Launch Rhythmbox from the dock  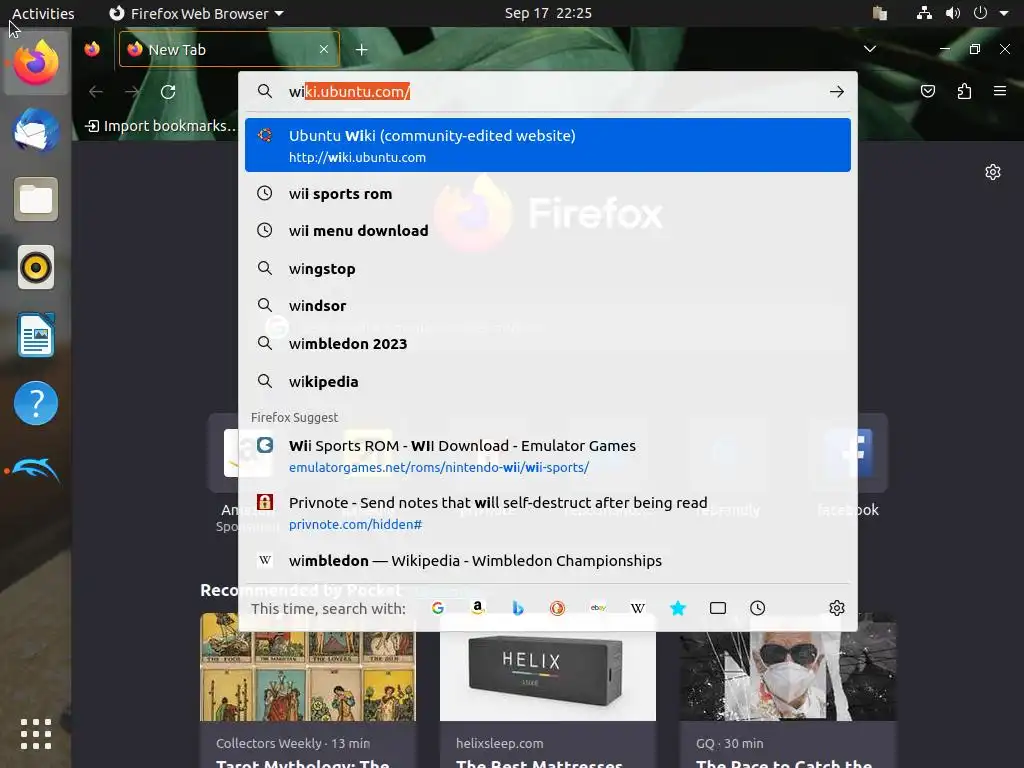[x=36, y=267]
